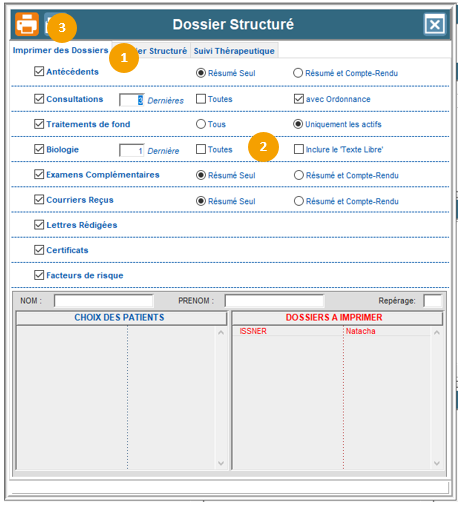Disable the avec Ordonnance option
The width and height of the screenshot is (463, 507).
299,99
